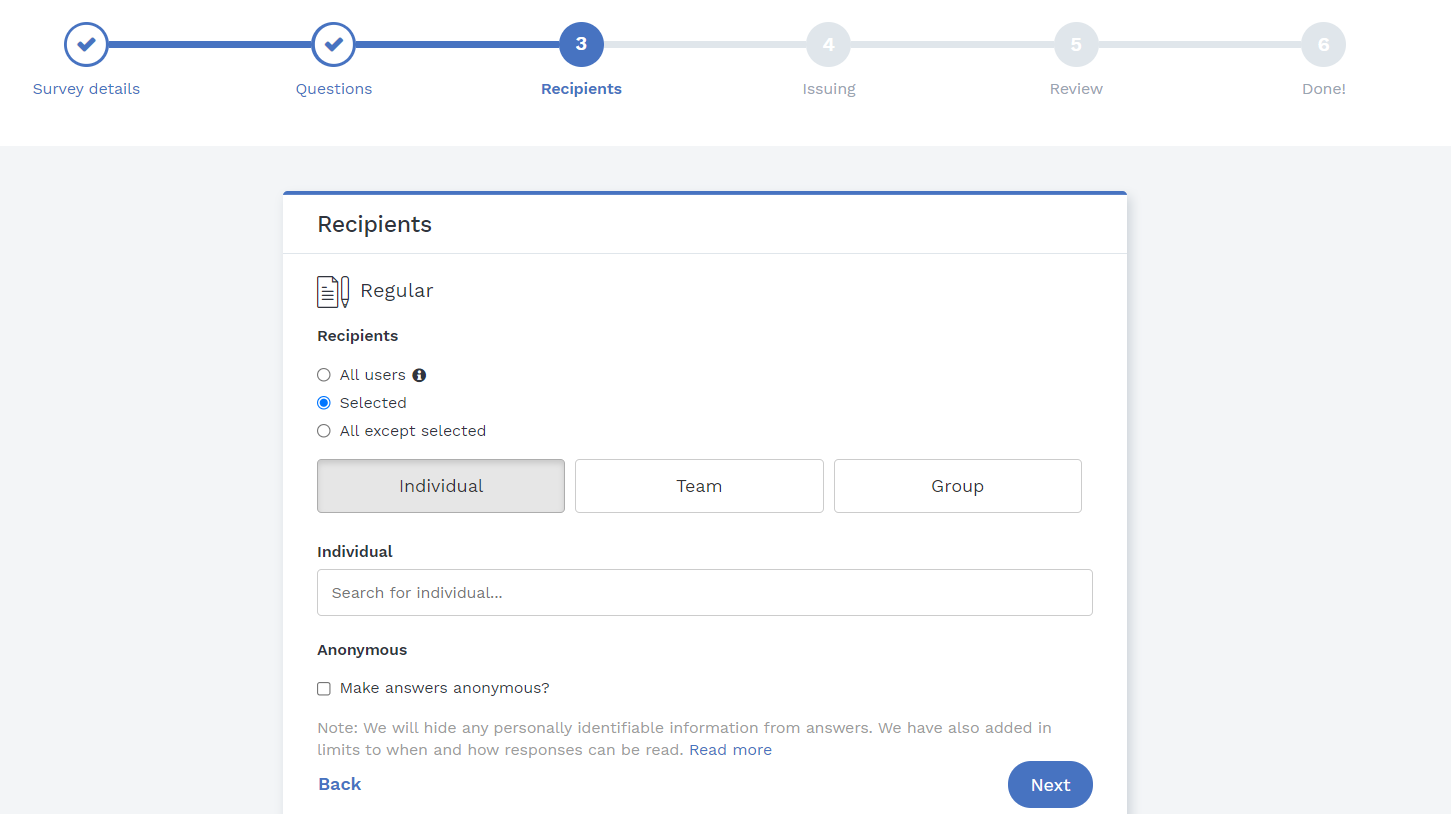Click the step 6 Done circle

tap(1324, 44)
